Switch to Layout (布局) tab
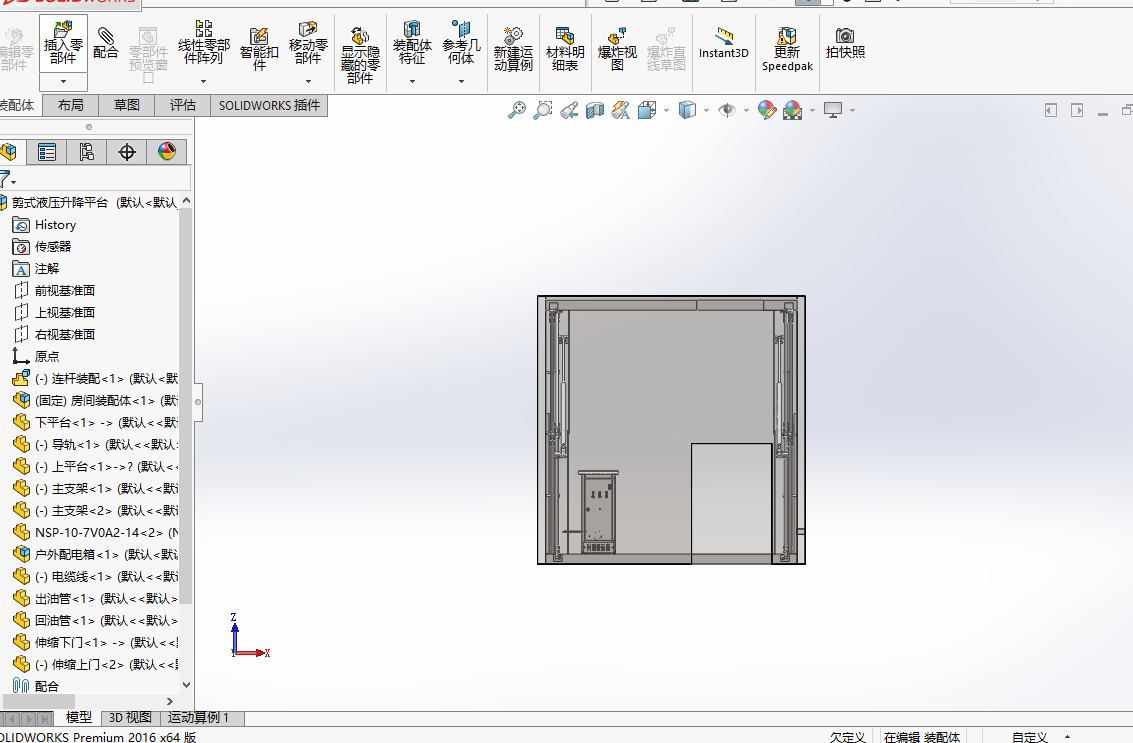This screenshot has width=1133, height=743. pyautogui.click(x=70, y=106)
